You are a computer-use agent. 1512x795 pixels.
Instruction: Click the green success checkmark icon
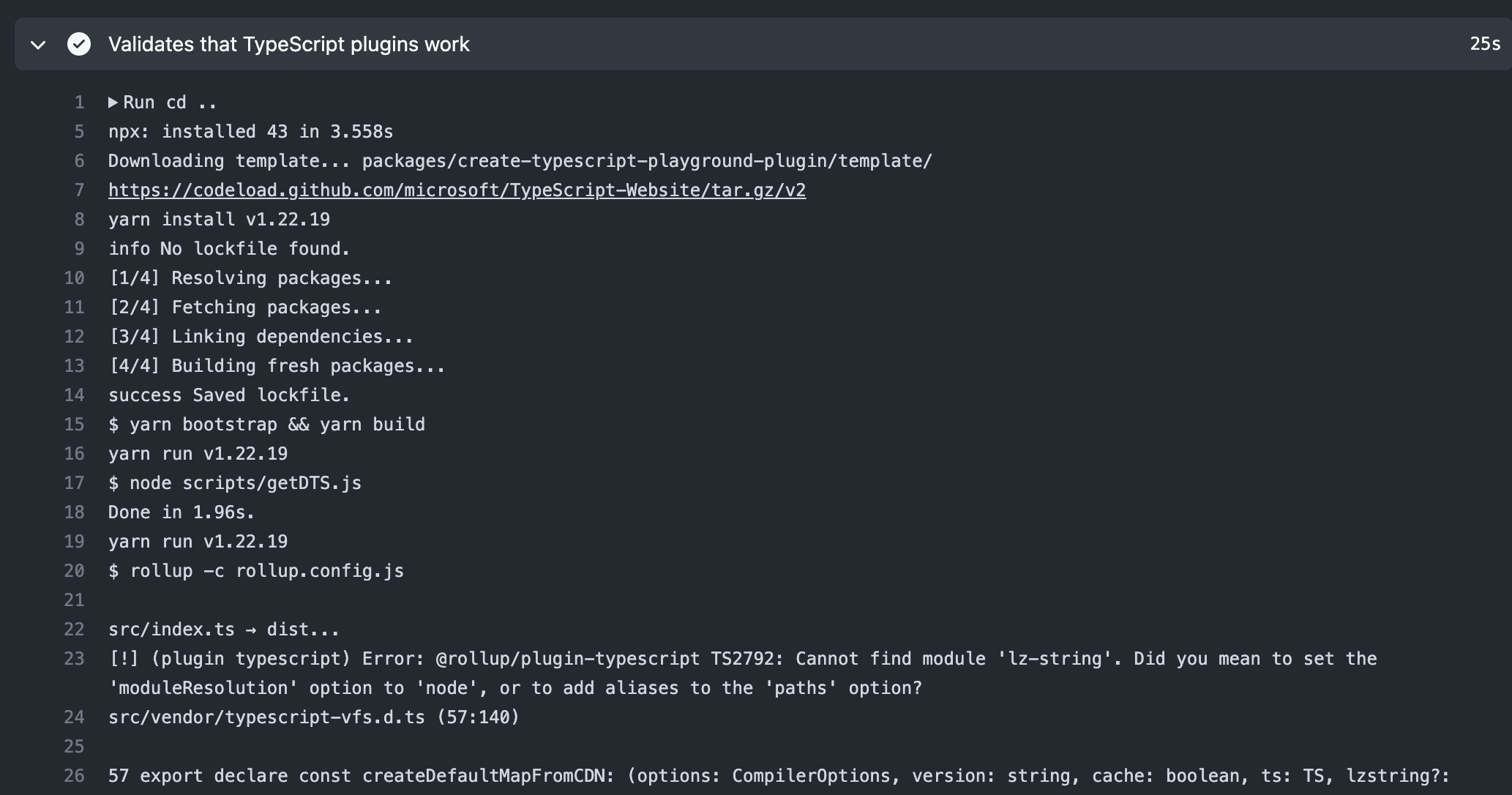point(79,44)
